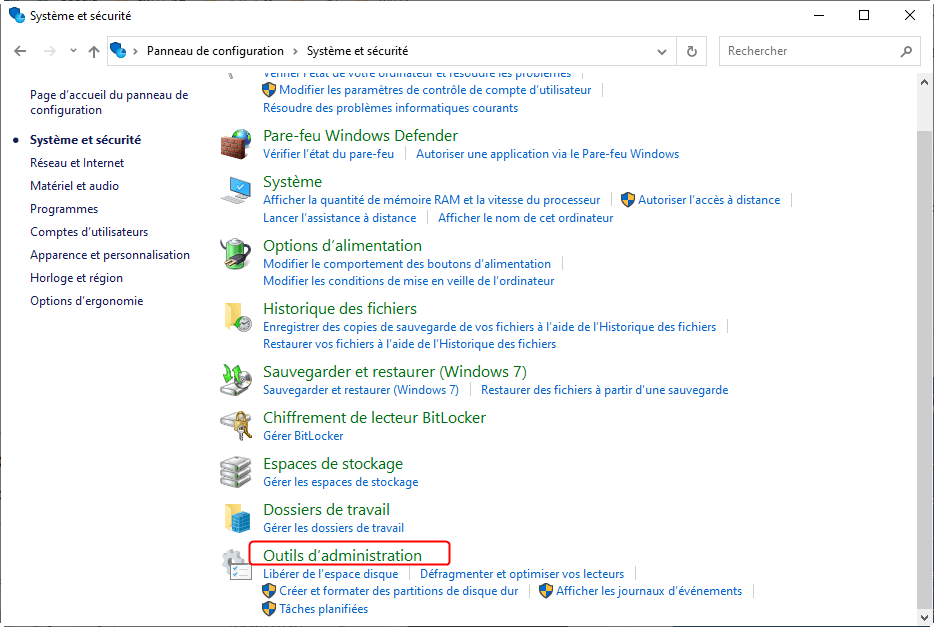934x627 pixels.
Task: Click Gérer les espaces de stockage
Action: [x=341, y=482]
